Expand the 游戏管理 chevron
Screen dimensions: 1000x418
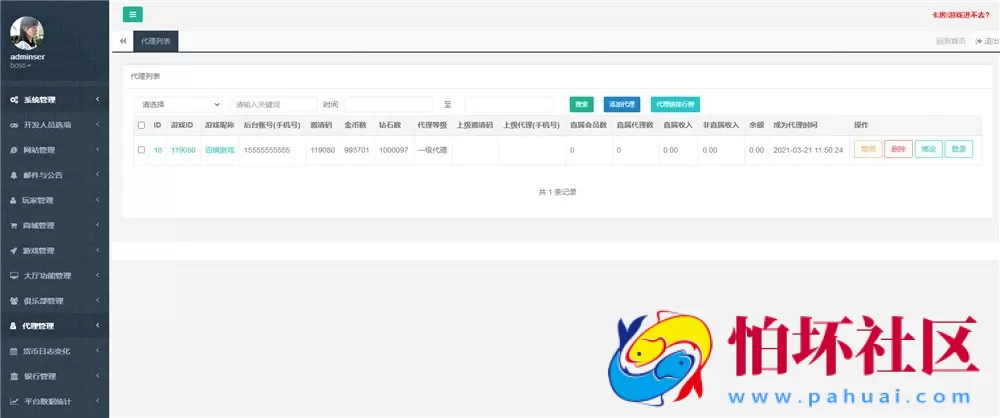(98, 250)
